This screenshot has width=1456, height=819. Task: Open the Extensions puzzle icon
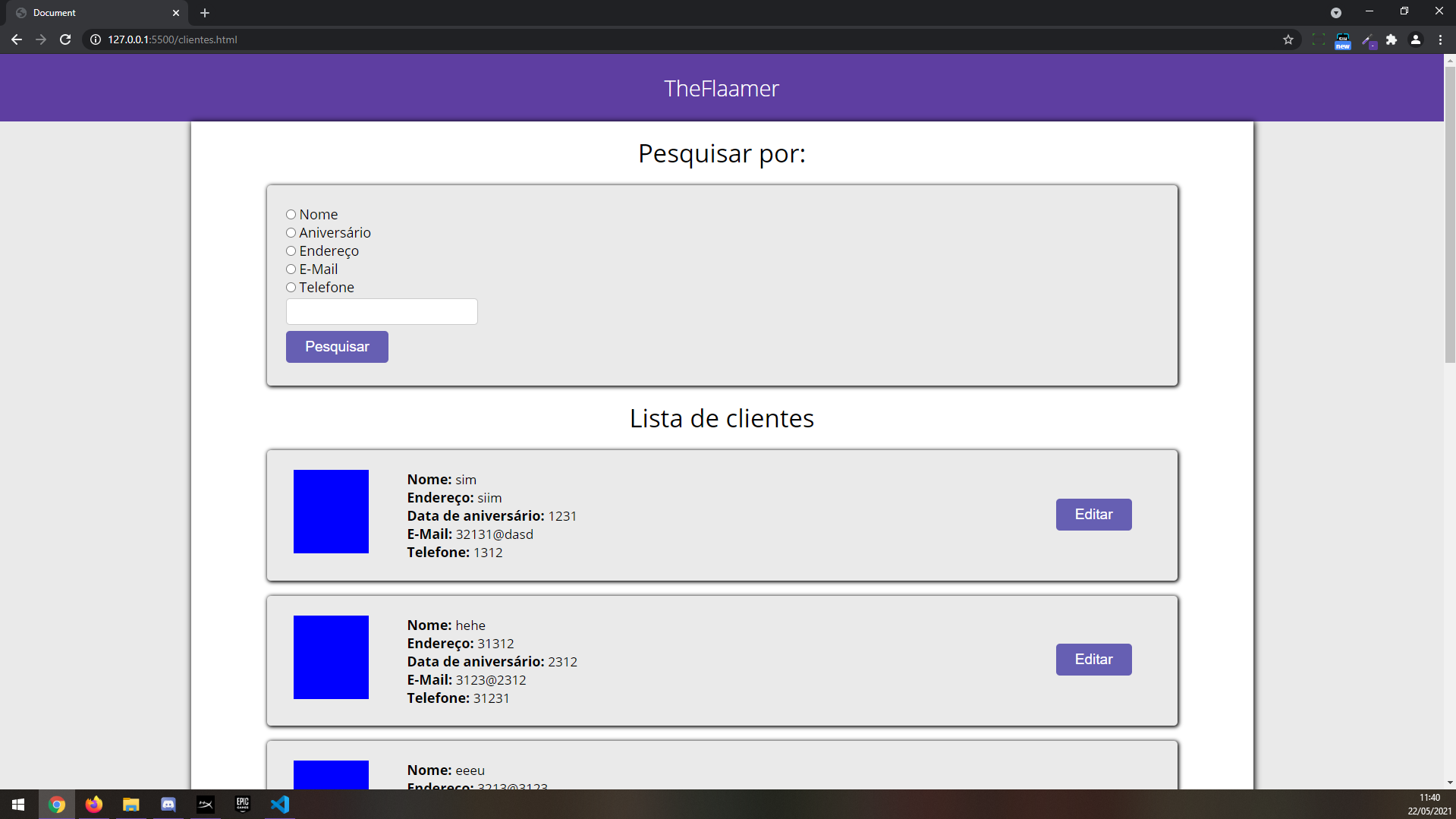point(1392,39)
